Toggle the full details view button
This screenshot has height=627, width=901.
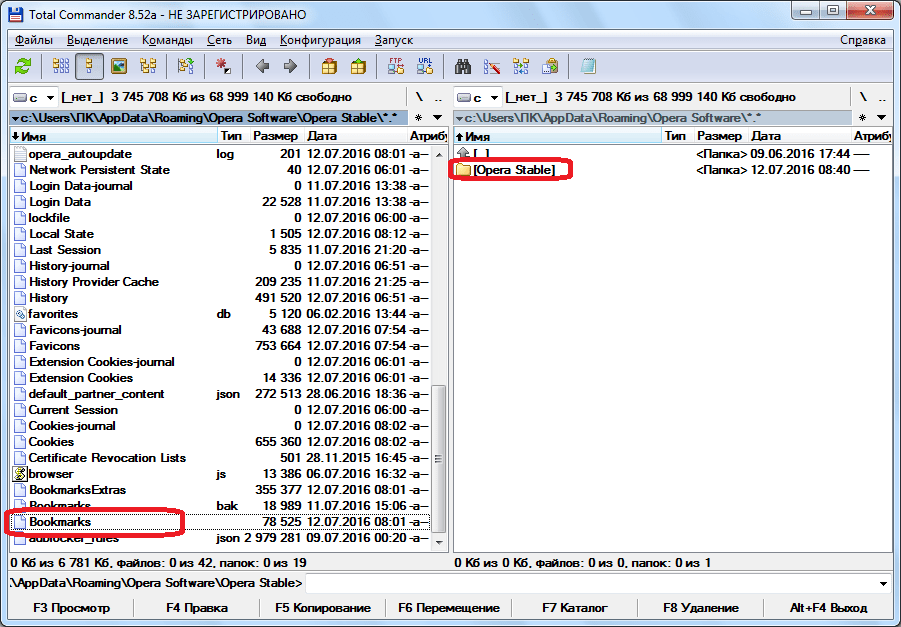click(90, 67)
